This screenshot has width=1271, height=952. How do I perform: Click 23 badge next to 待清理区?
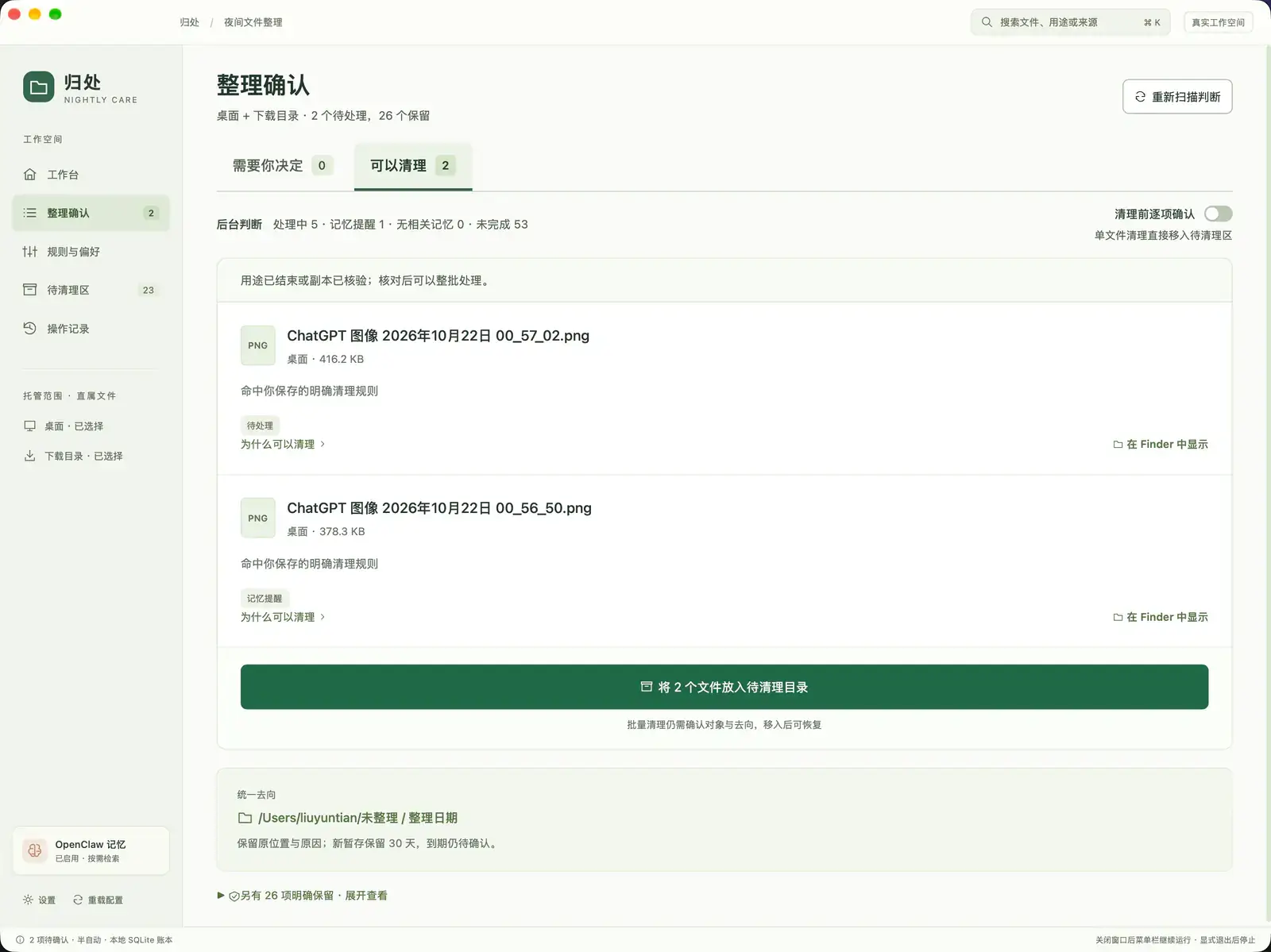[x=149, y=290]
